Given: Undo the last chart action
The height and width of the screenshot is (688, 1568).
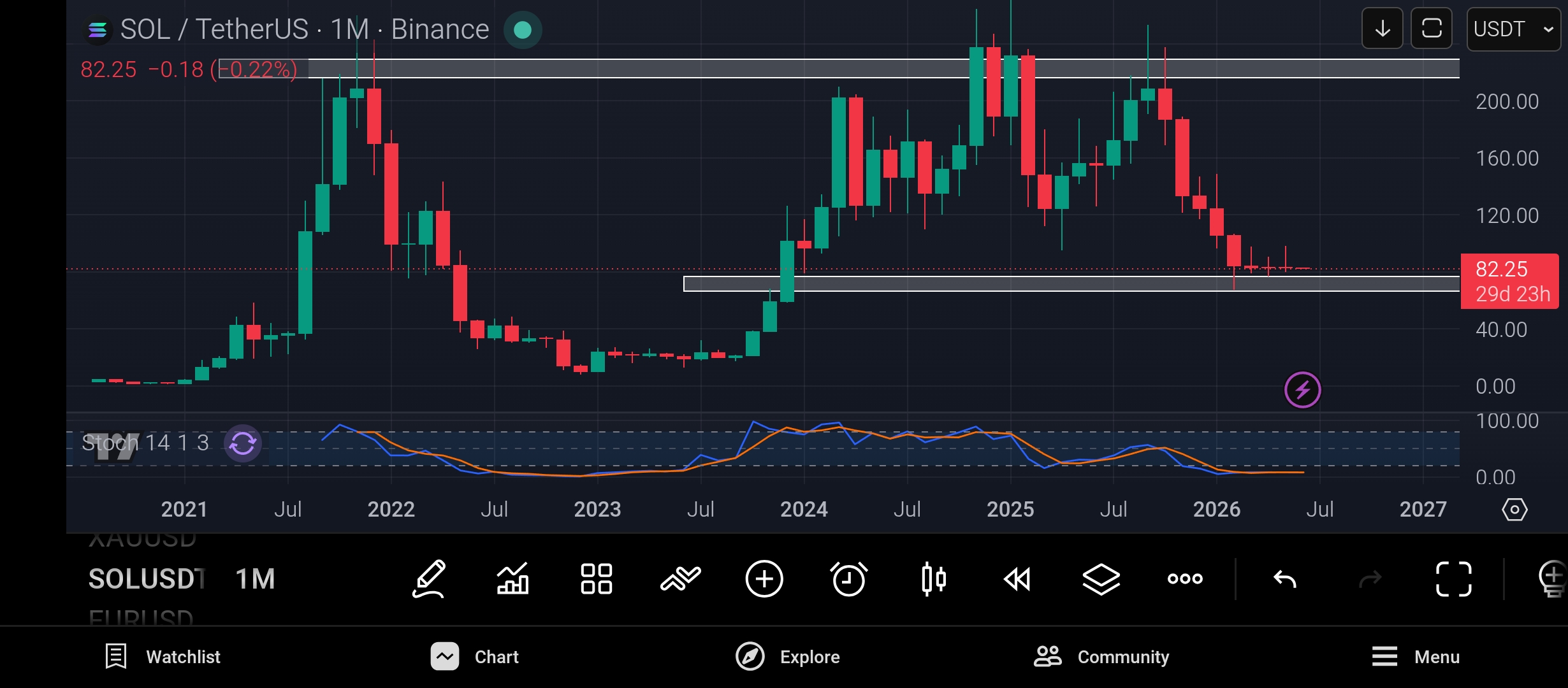Looking at the screenshot, I should pos(1285,579).
